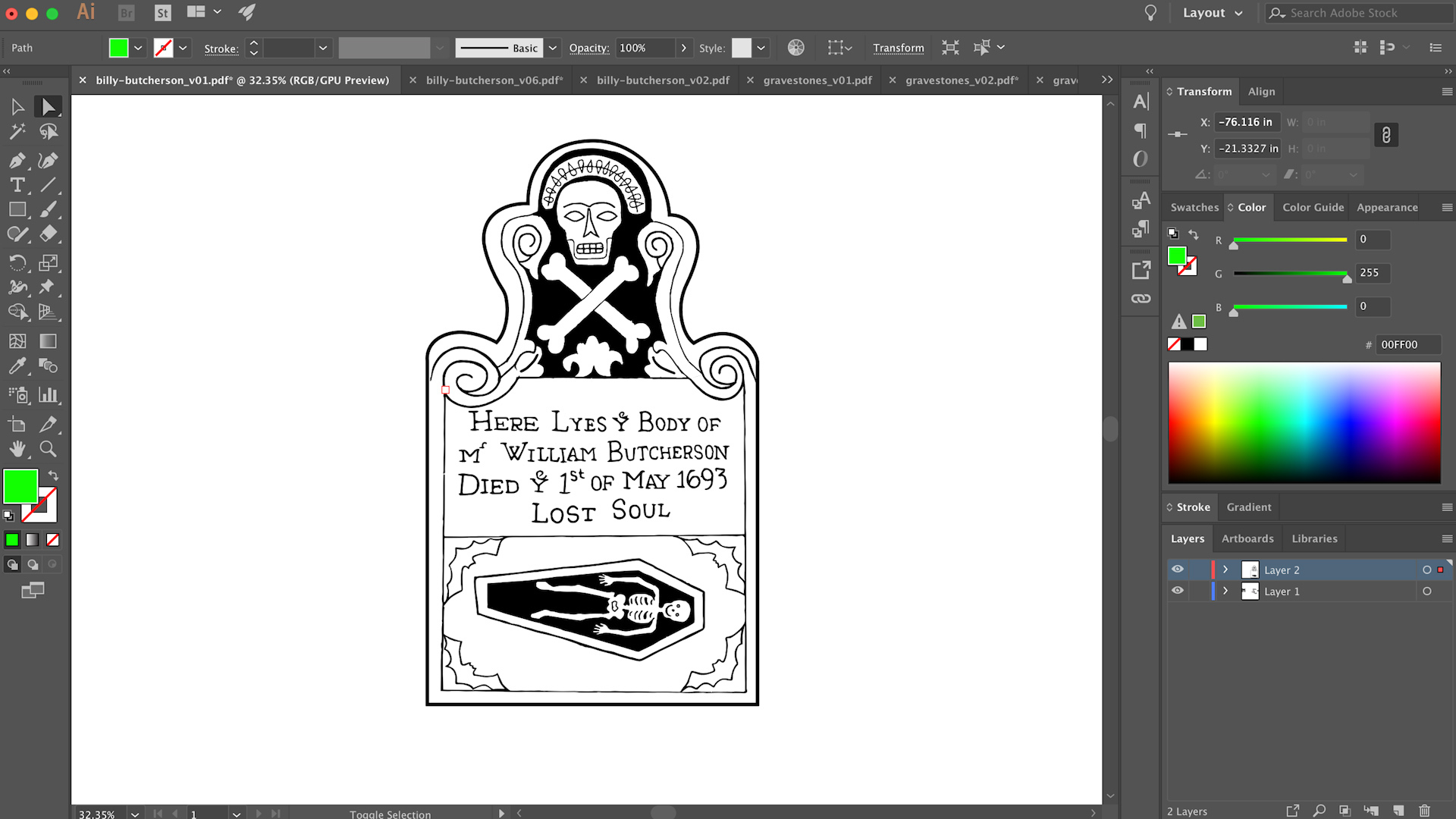
Task: Select the Type tool
Action: 17,184
